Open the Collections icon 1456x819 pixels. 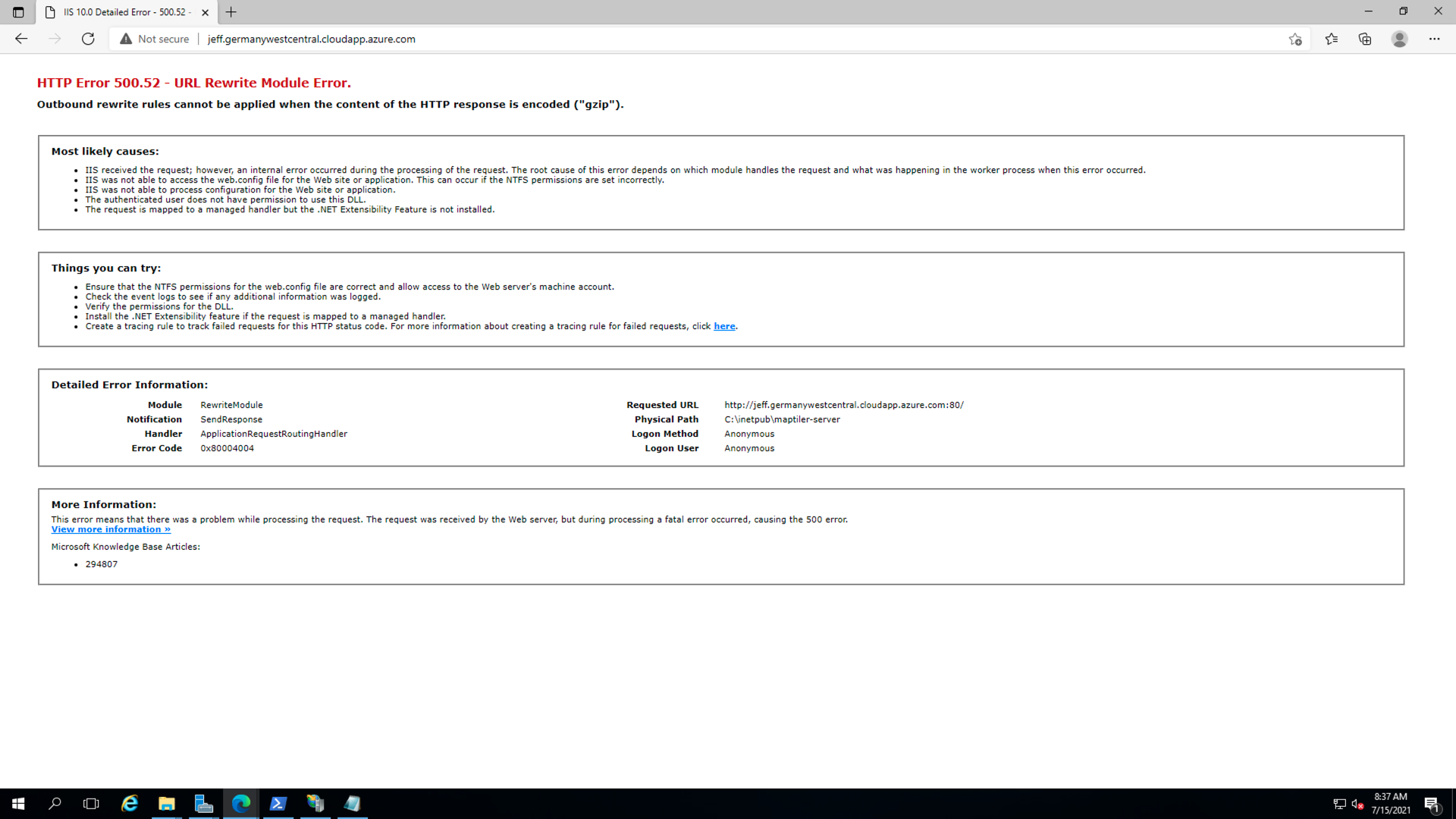click(1365, 39)
